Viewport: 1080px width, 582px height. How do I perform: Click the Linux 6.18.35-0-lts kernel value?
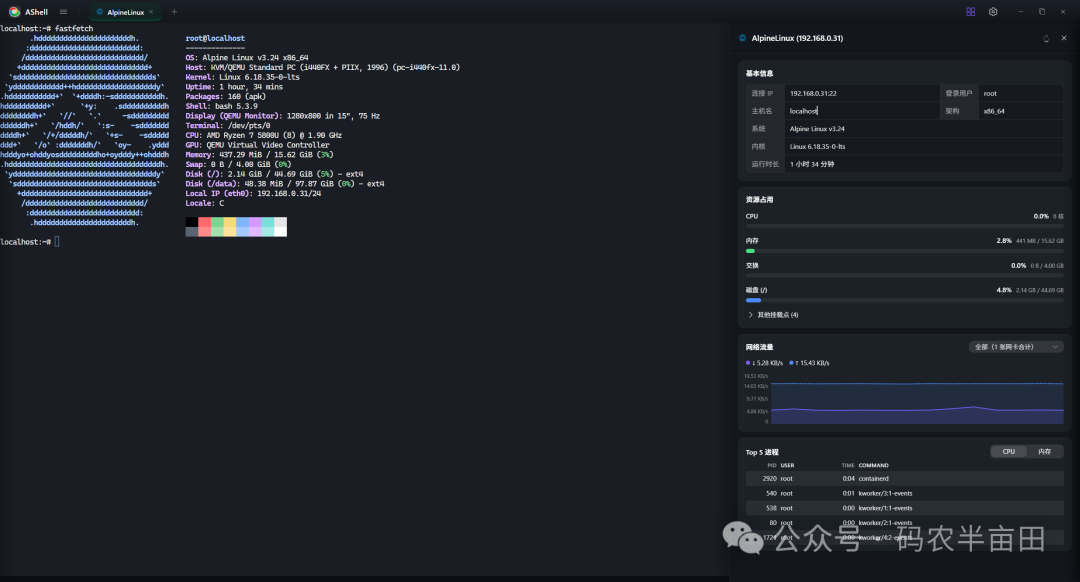point(818,147)
